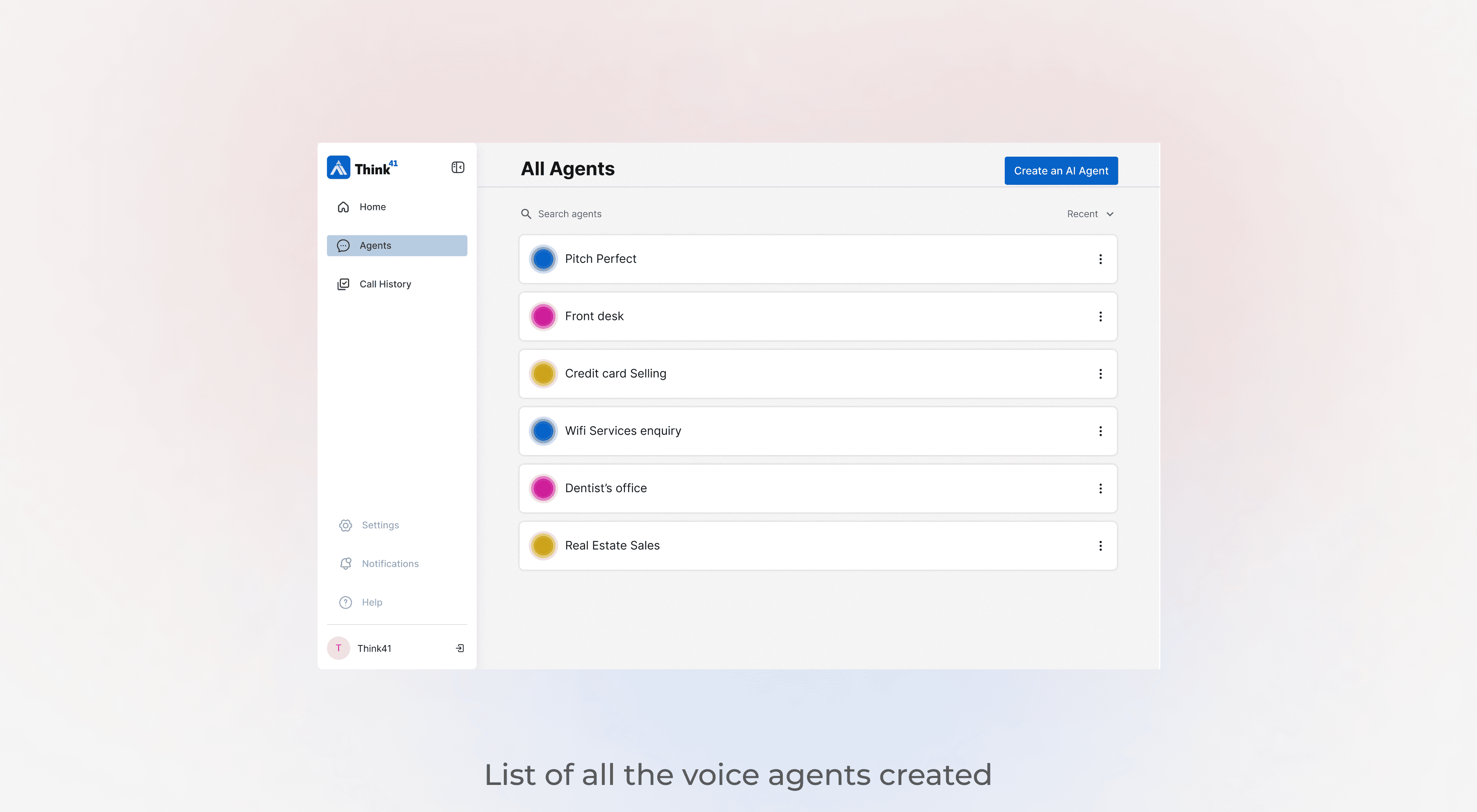This screenshot has height=812, width=1477.
Task: Go to Home in sidebar
Action: pos(372,207)
